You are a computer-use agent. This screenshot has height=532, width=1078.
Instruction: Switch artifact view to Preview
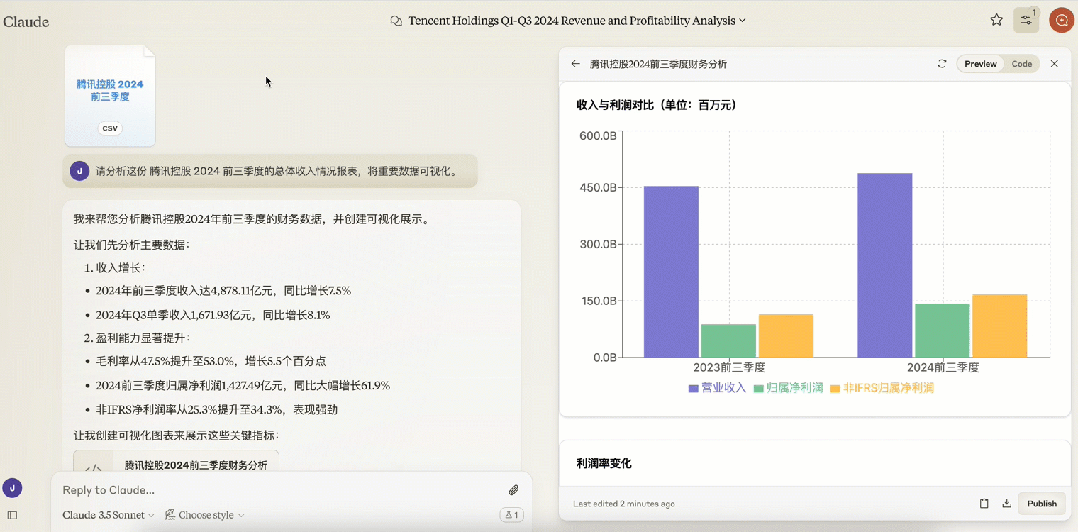980,64
